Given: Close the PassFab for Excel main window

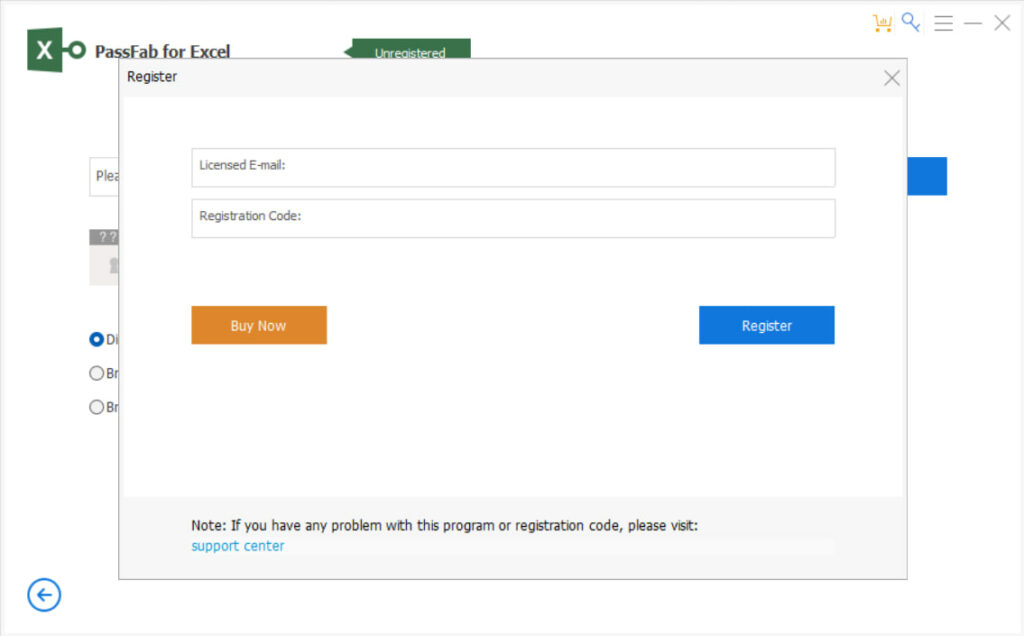Looking at the screenshot, I should (x=1002, y=23).
